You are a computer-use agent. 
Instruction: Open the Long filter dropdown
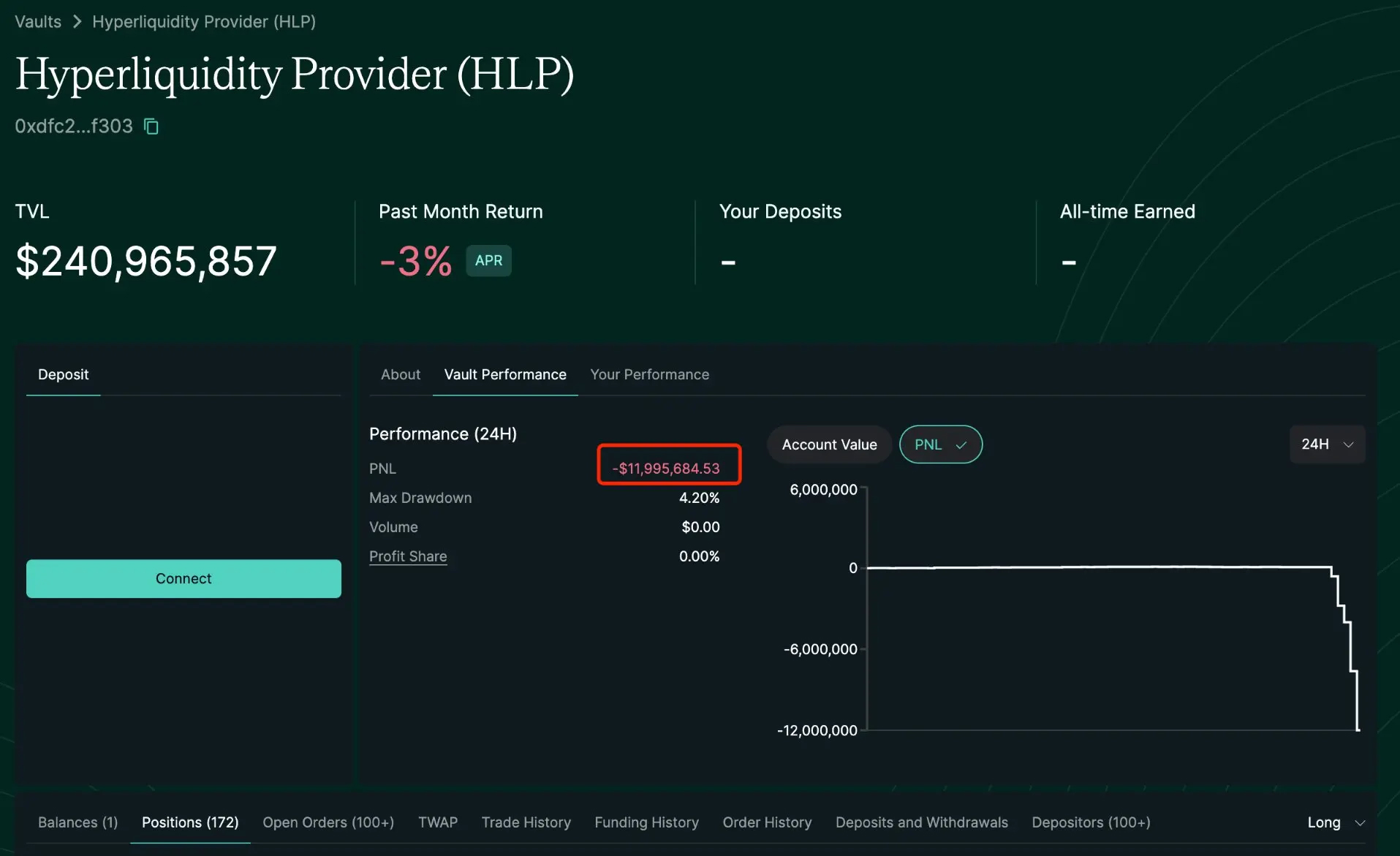pos(1335,822)
